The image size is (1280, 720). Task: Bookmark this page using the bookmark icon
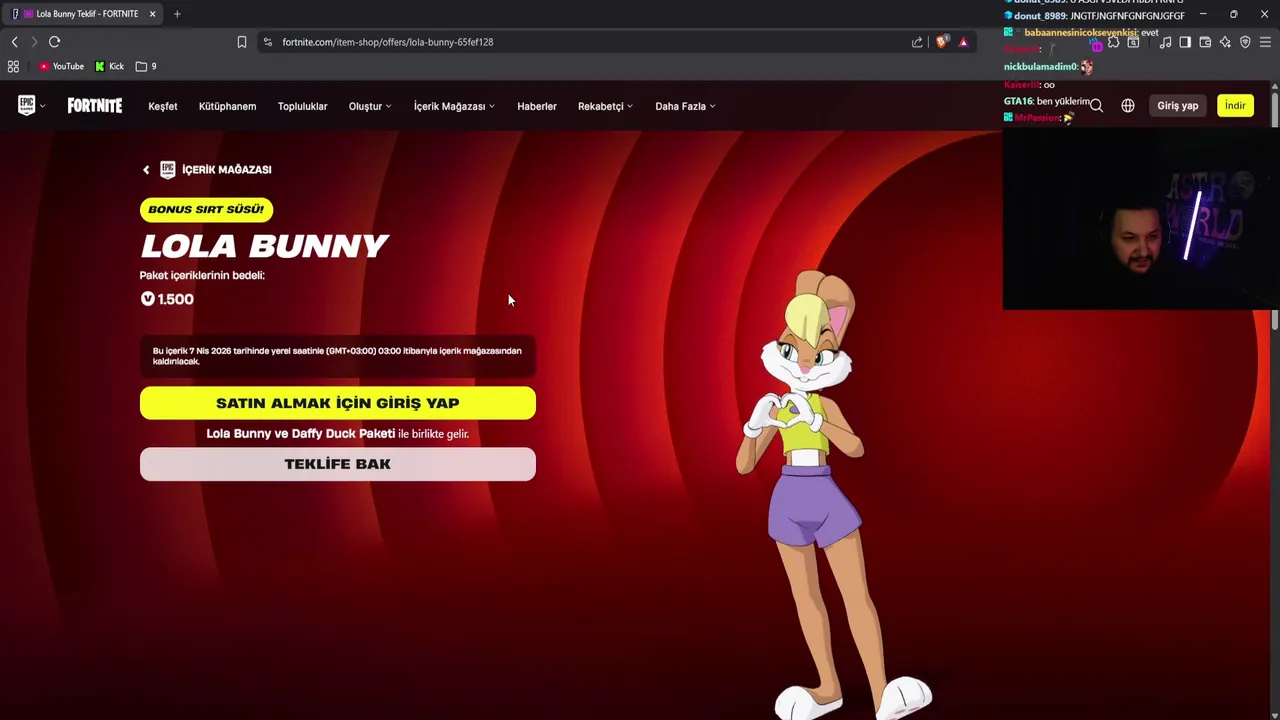click(241, 42)
